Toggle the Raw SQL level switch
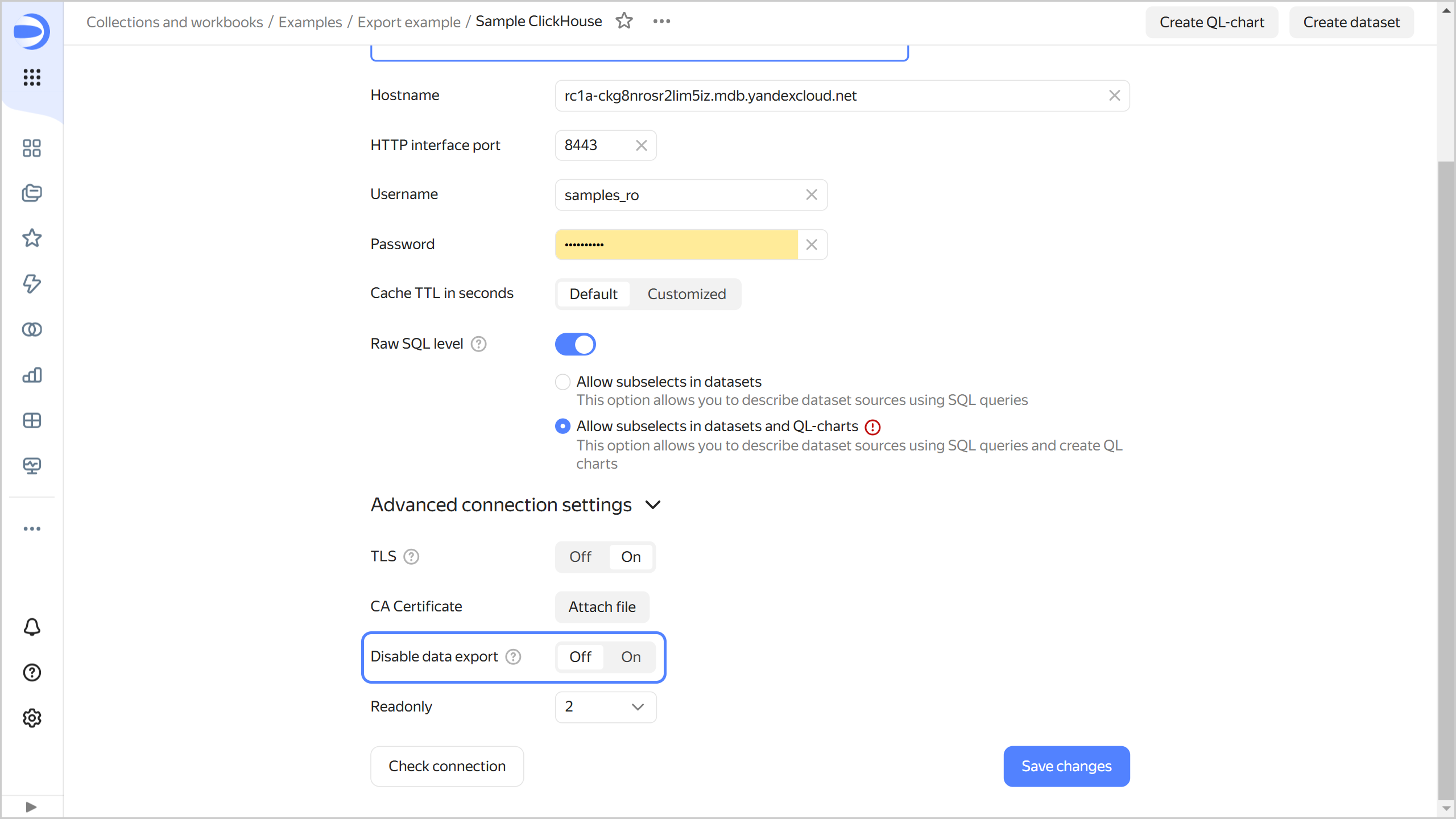 575,344
